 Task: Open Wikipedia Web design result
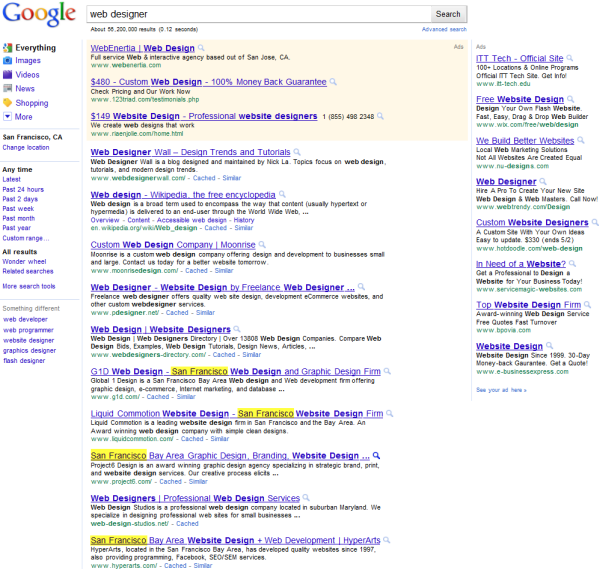183,194
